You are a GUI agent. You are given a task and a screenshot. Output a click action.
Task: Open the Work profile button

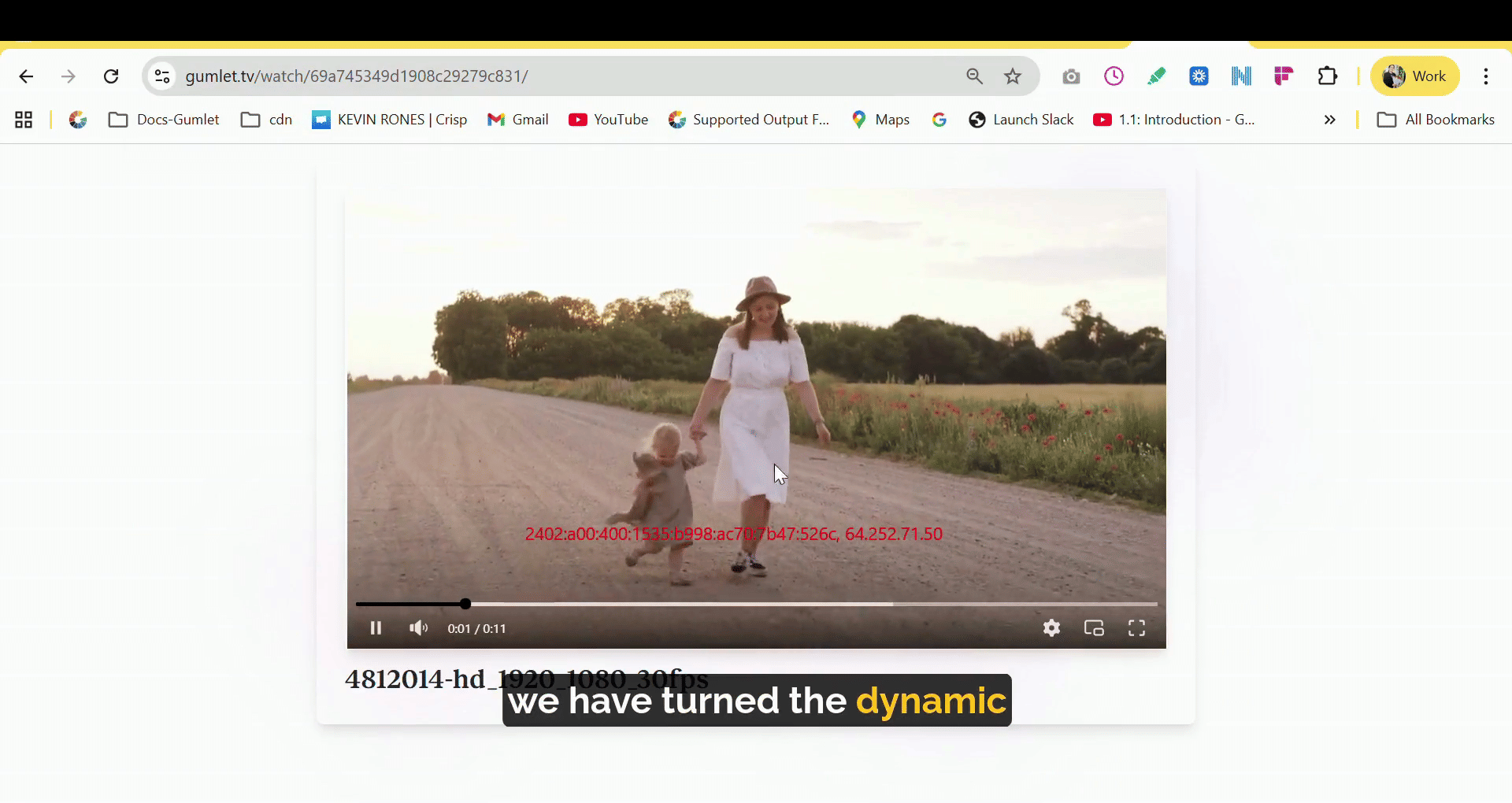(1415, 76)
